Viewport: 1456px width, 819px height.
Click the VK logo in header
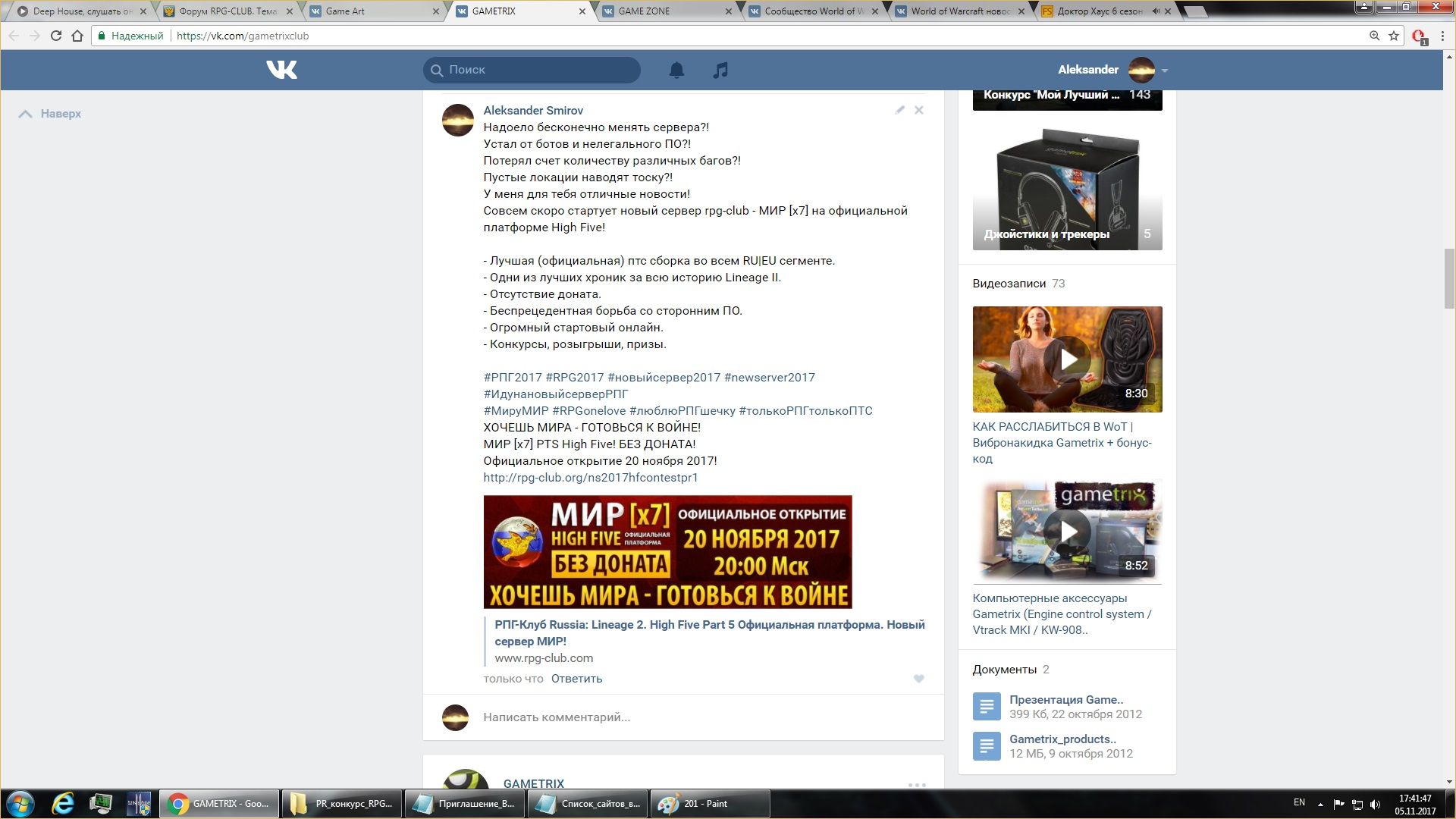click(x=281, y=70)
